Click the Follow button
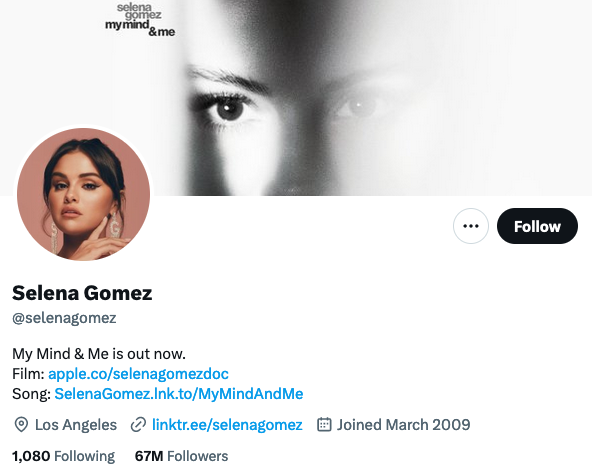 pyautogui.click(x=537, y=226)
